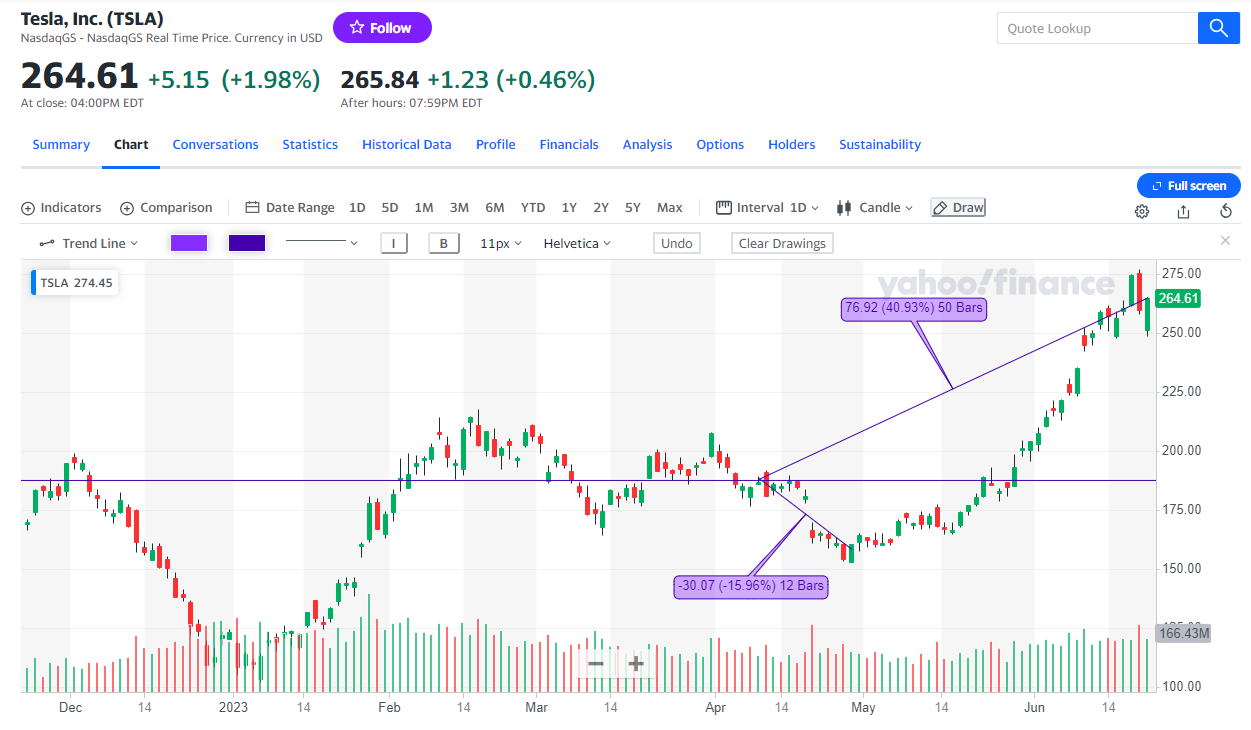Select the 5D range

click(x=390, y=208)
